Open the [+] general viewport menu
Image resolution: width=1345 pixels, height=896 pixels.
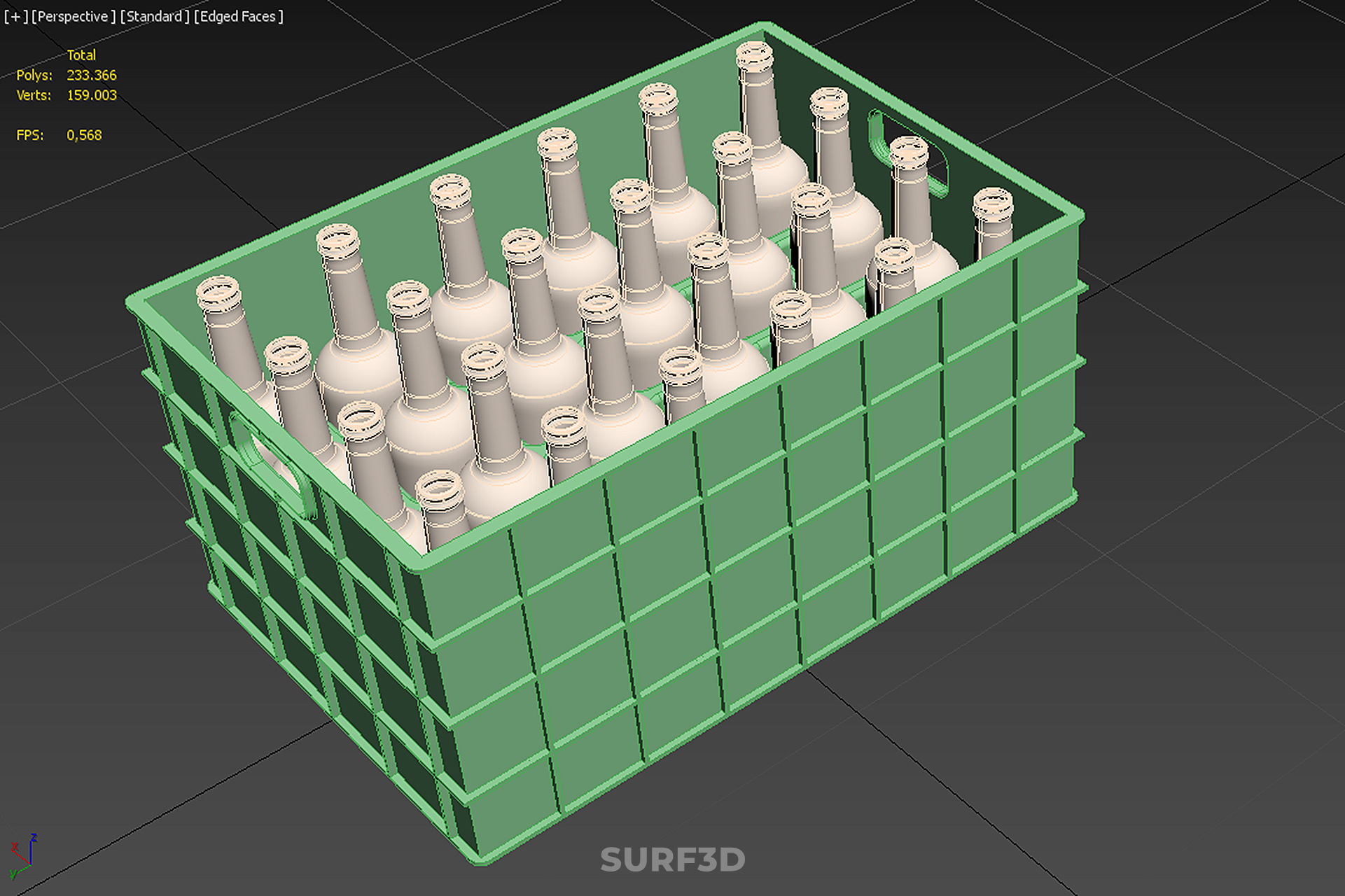pos(15,16)
